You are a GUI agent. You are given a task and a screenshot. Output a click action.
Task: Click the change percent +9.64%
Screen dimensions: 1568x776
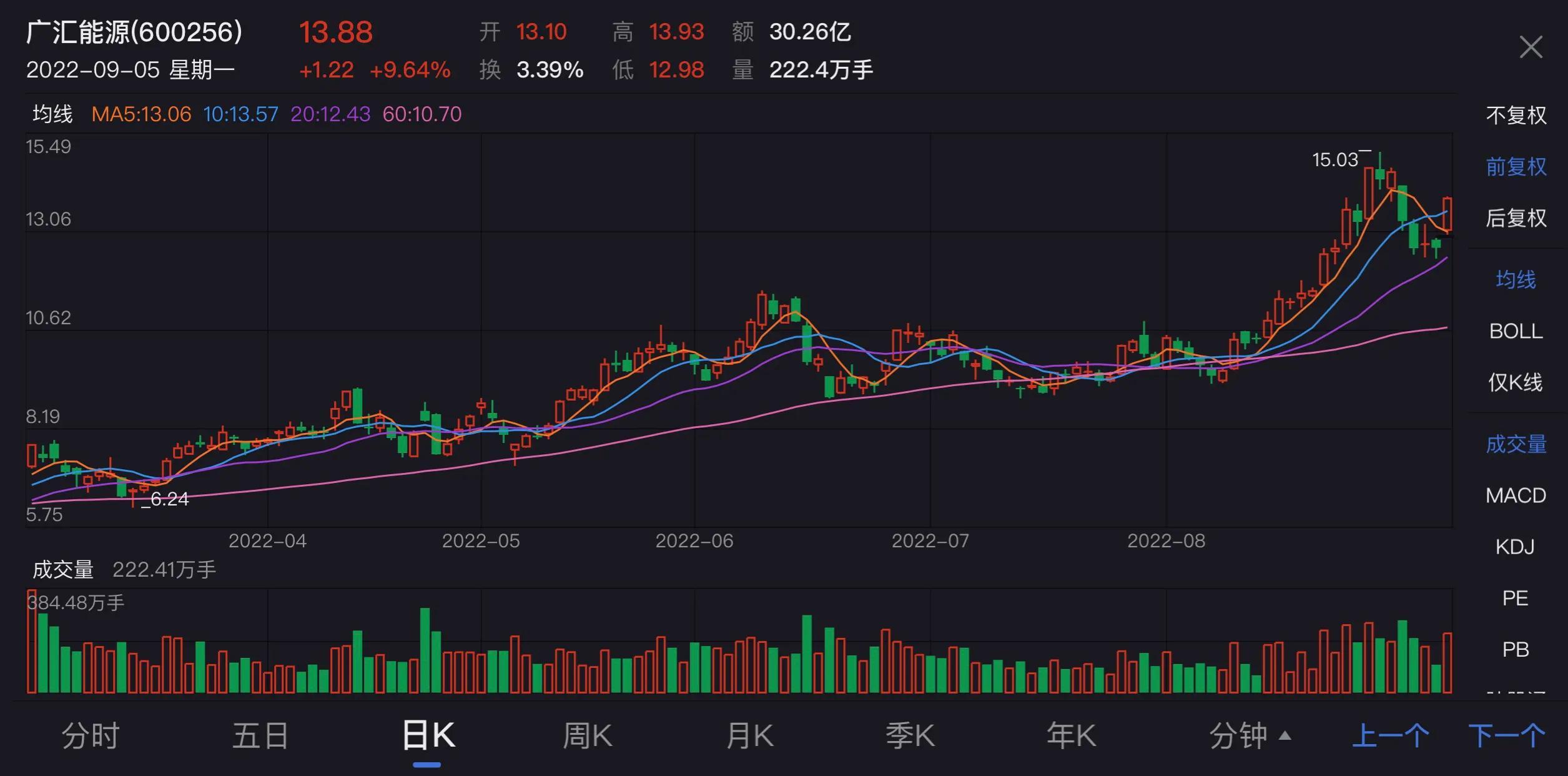410,69
